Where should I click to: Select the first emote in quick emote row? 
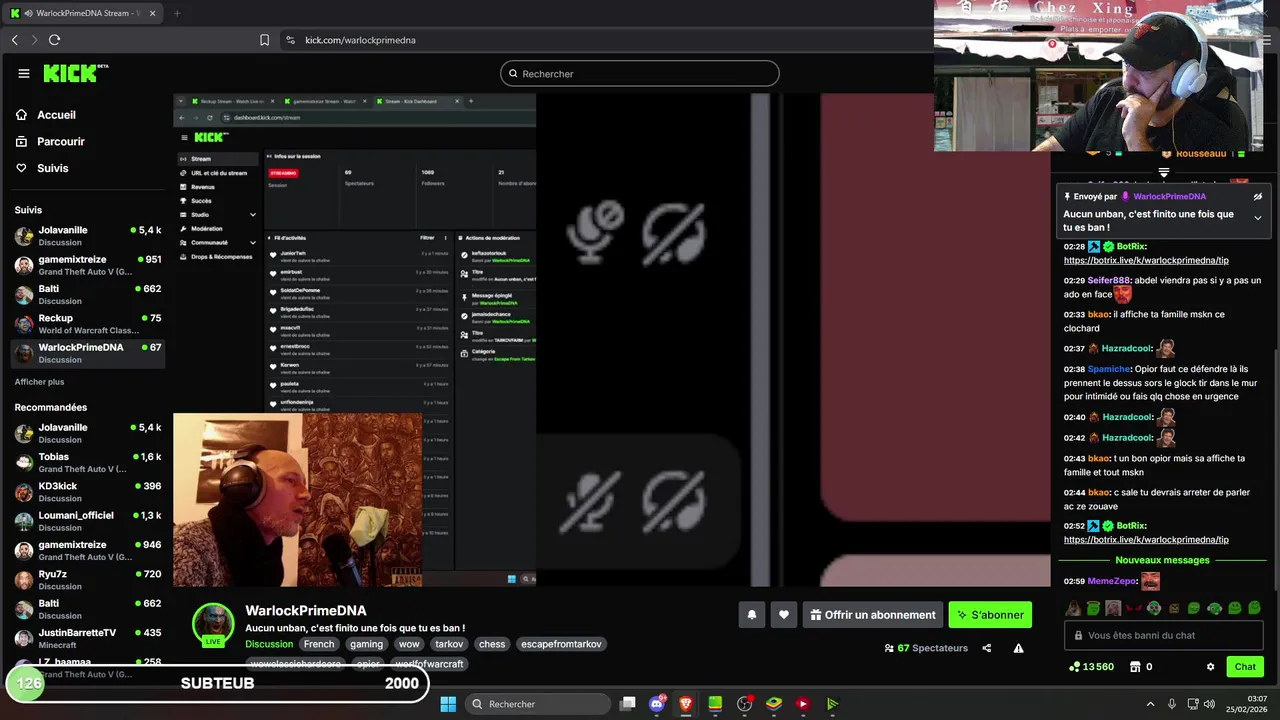coord(1073,608)
